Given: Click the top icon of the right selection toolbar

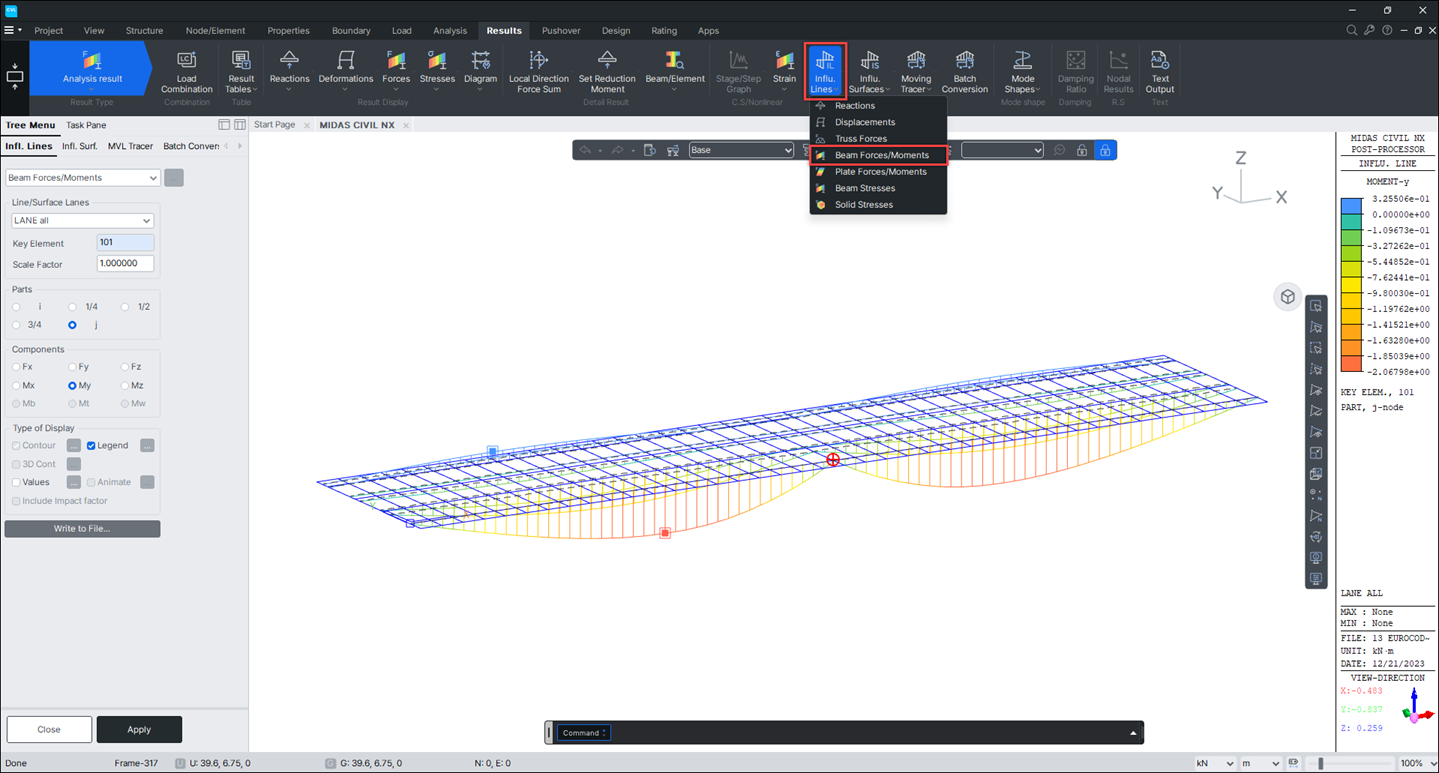Looking at the screenshot, I should [x=1316, y=306].
